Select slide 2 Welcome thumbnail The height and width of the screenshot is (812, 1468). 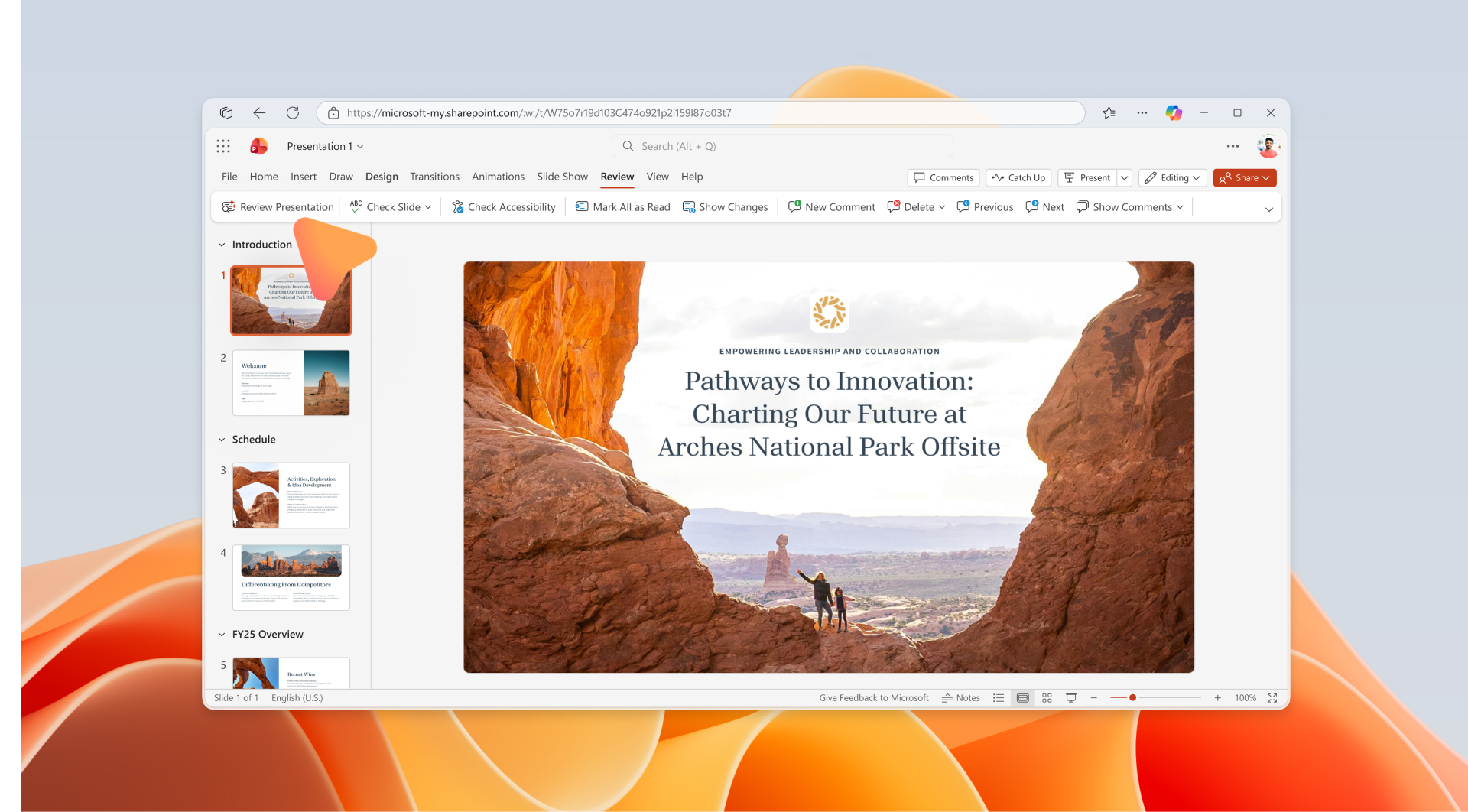(x=291, y=383)
